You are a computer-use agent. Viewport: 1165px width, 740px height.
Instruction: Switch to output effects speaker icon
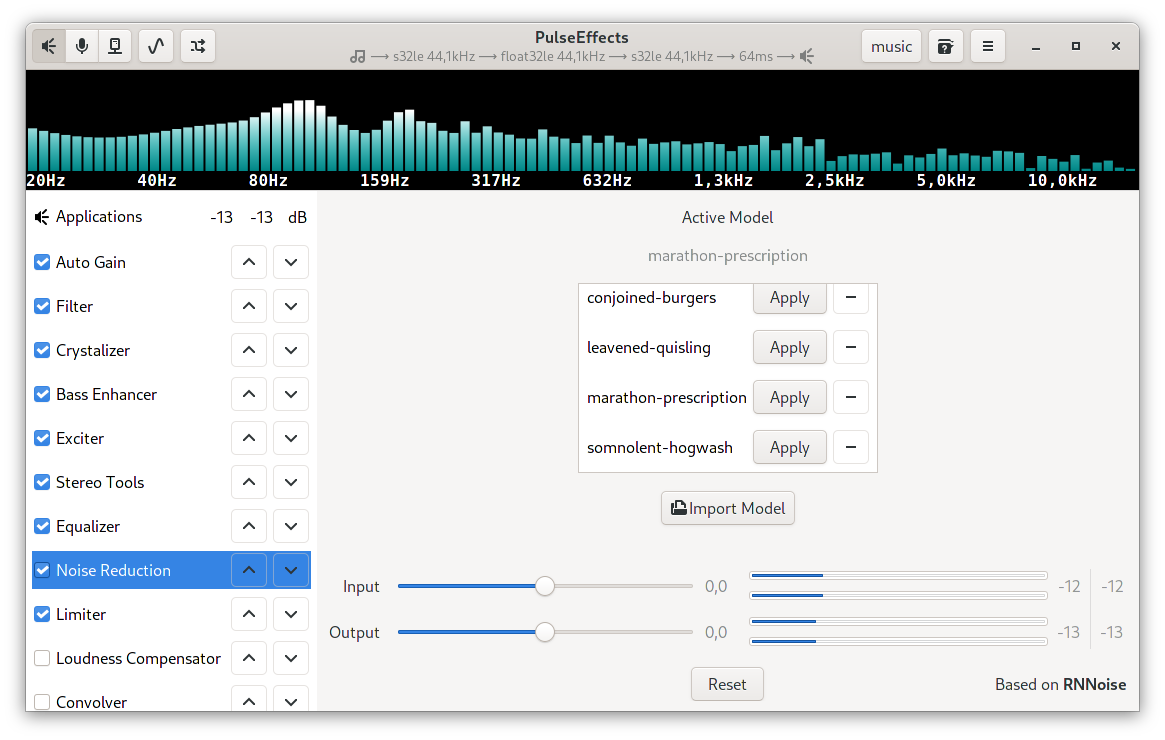click(48, 46)
